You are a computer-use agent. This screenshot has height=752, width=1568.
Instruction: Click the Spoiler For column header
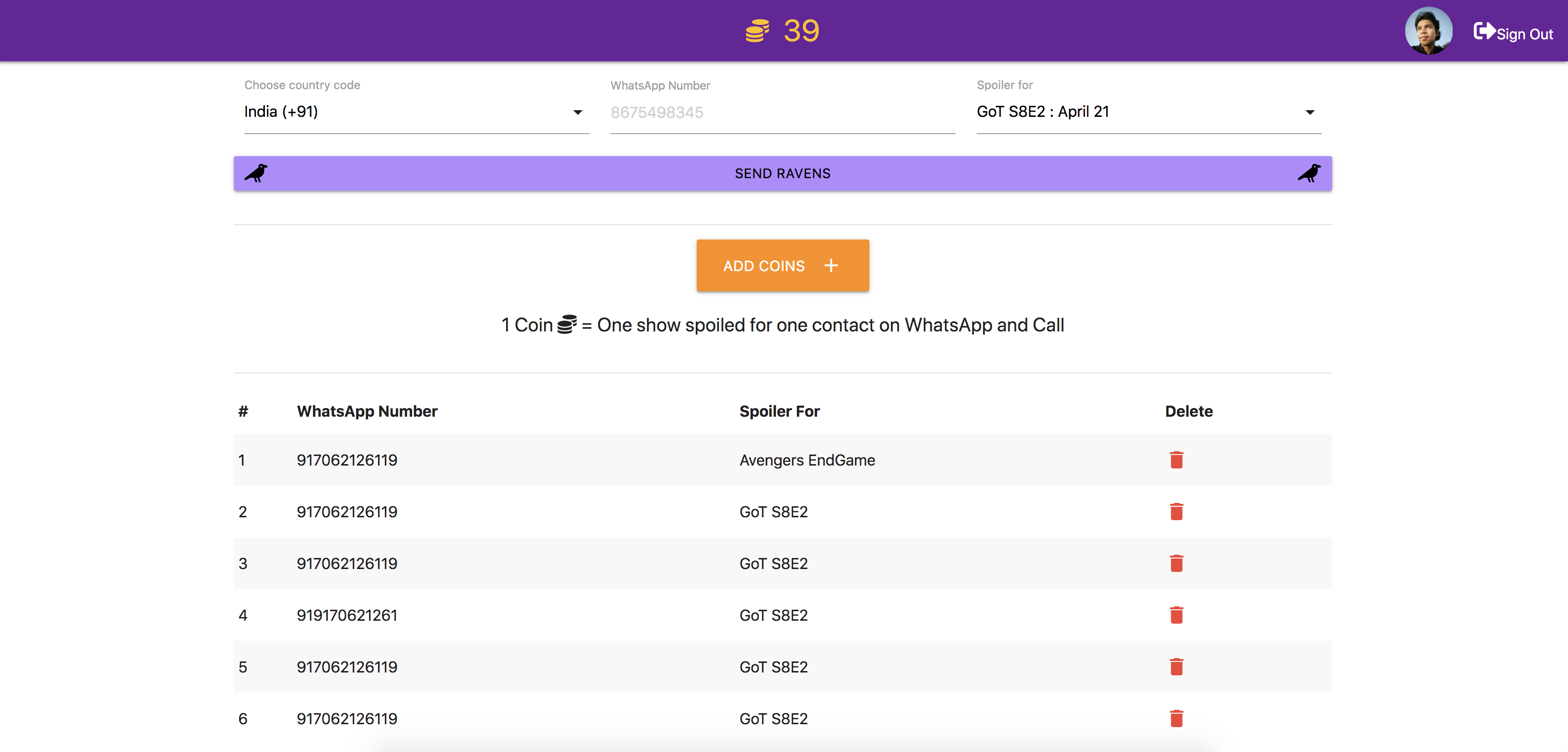pos(779,411)
